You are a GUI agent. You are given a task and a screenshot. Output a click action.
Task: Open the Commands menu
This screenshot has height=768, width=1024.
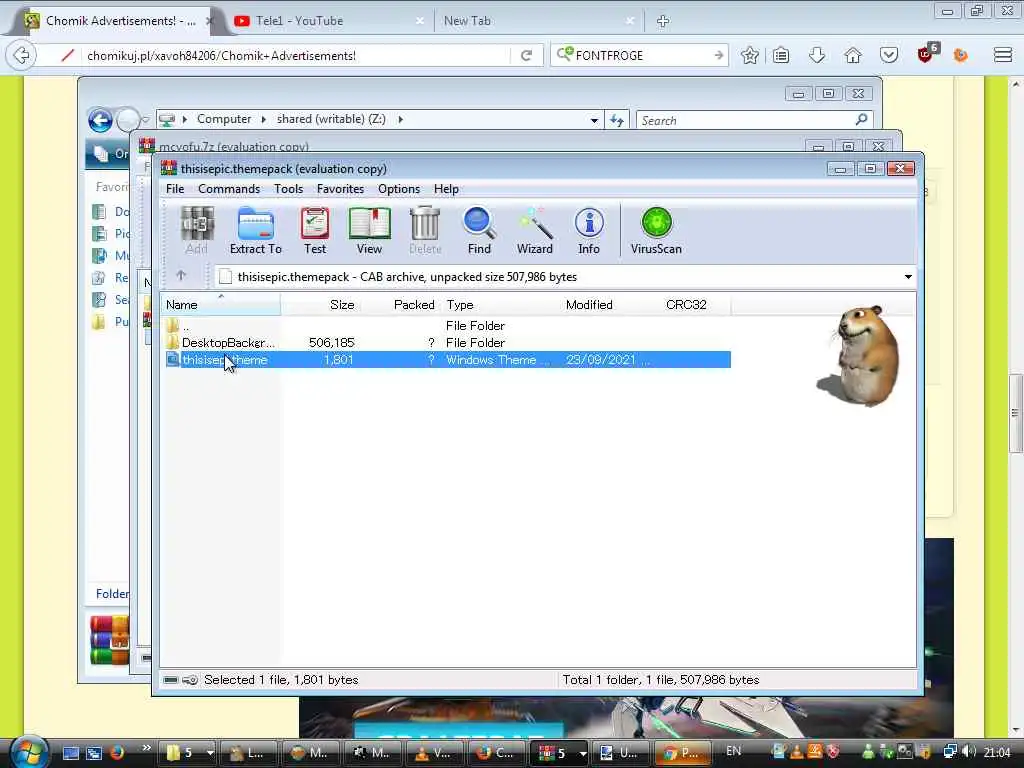229,189
